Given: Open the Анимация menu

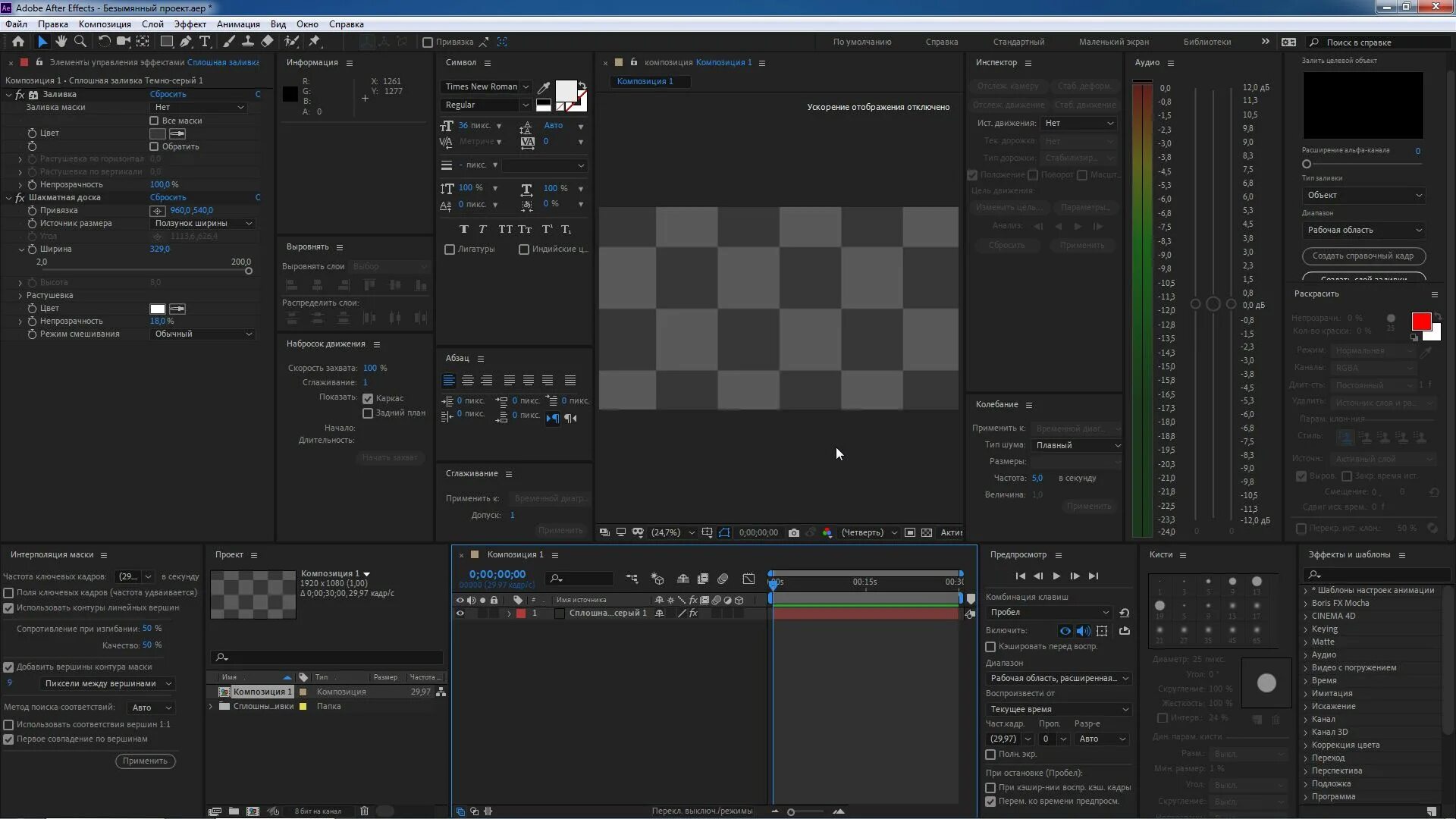Looking at the screenshot, I should click(238, 24).
